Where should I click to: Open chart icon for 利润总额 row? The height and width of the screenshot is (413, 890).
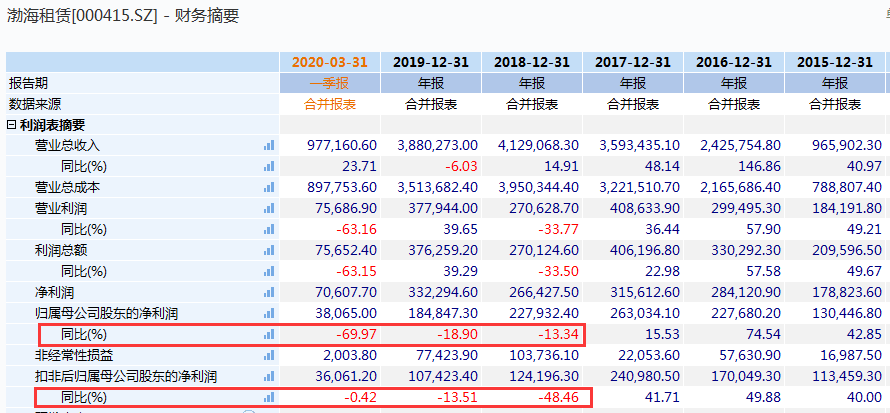point(269,250)
